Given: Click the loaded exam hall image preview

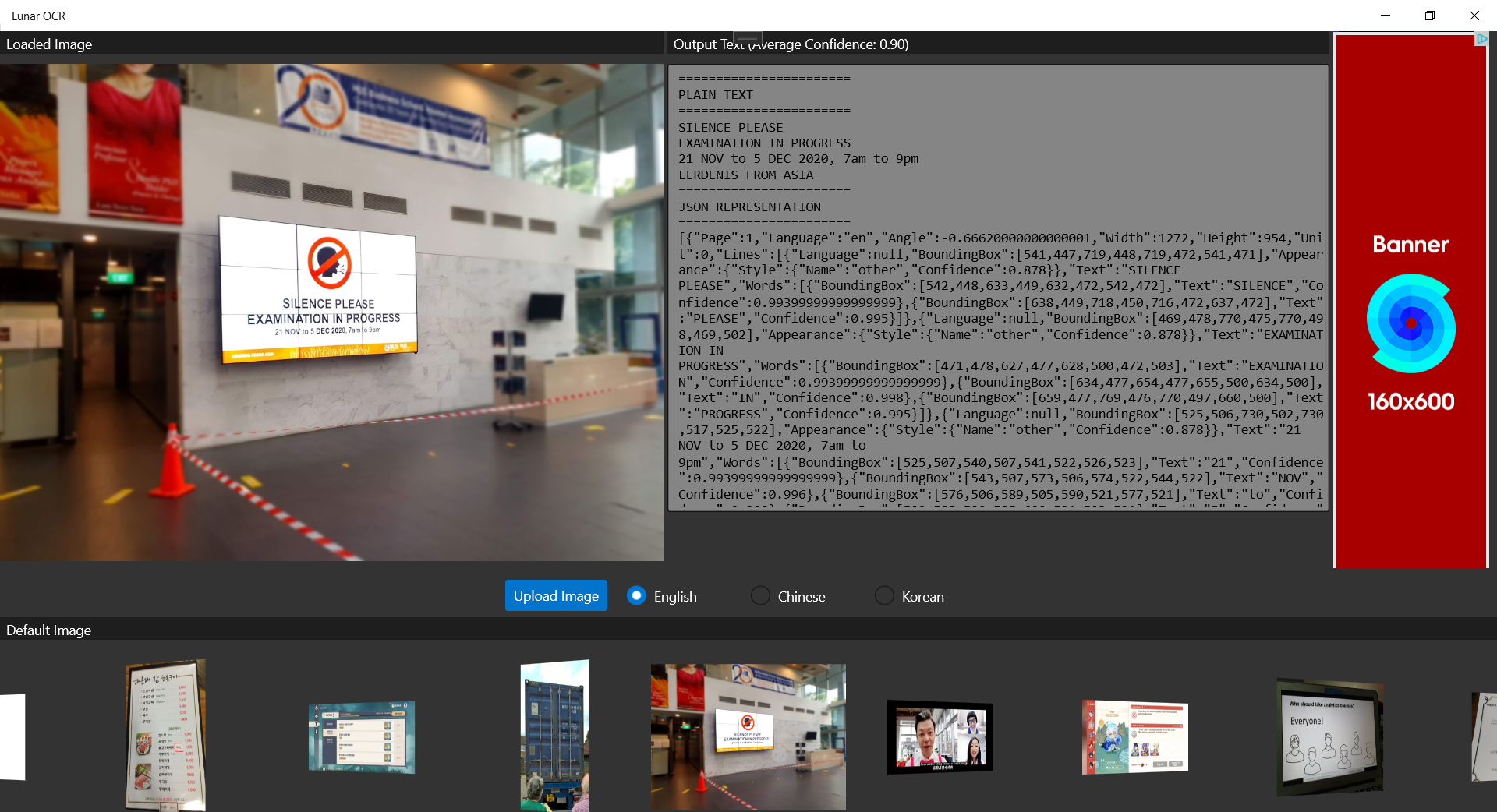Looking at the screenshot, I should pyautogui.click(x=331, y=312).
